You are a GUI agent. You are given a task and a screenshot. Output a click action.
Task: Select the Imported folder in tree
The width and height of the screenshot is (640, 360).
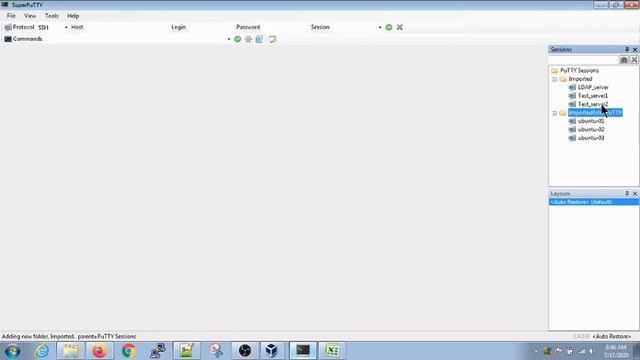[x=580, y=79]
